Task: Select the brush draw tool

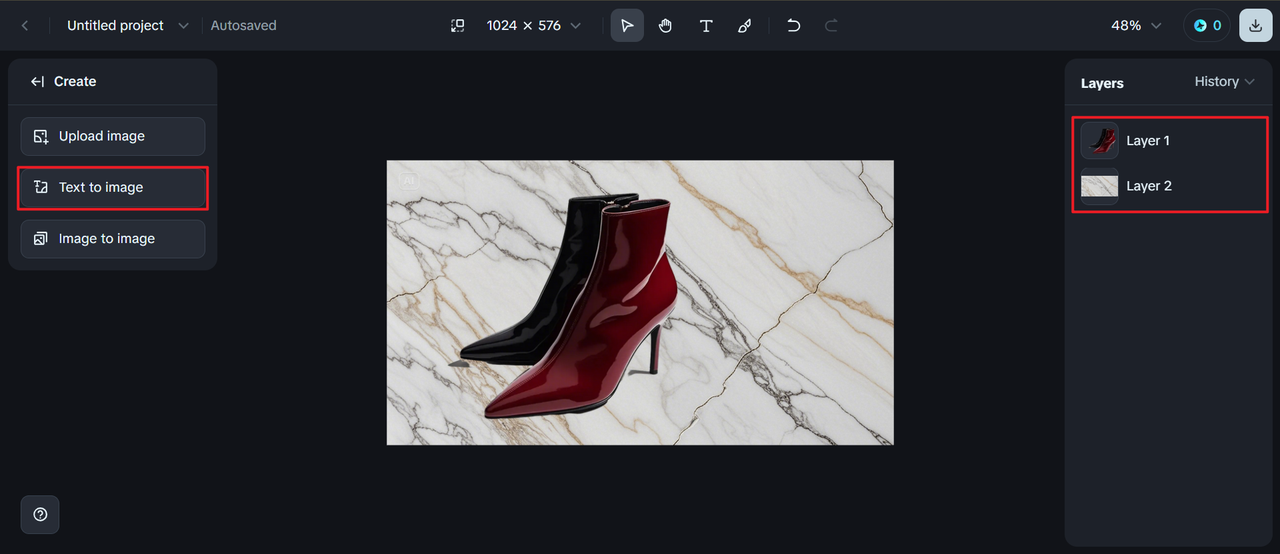Action: (744, 25)
